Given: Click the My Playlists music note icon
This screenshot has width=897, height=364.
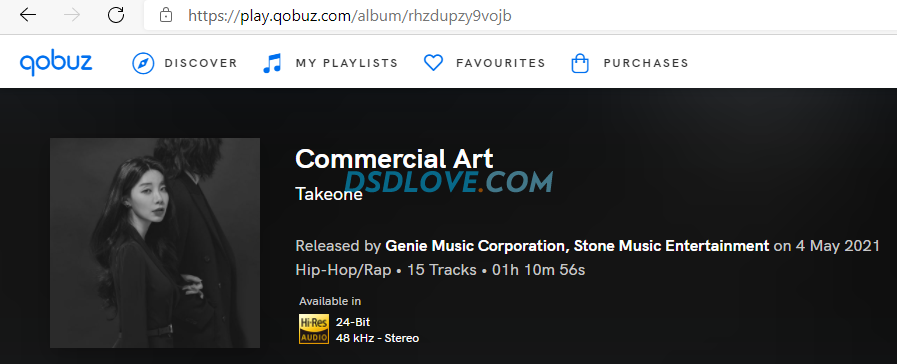Looking at the screenshot, I should click(272, 63).
